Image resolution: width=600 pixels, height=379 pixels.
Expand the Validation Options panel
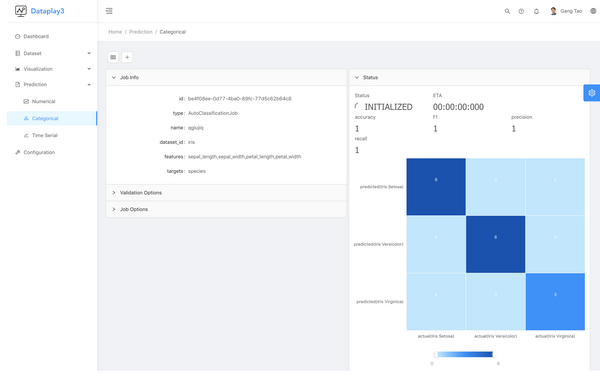click(x=226, y=193)
